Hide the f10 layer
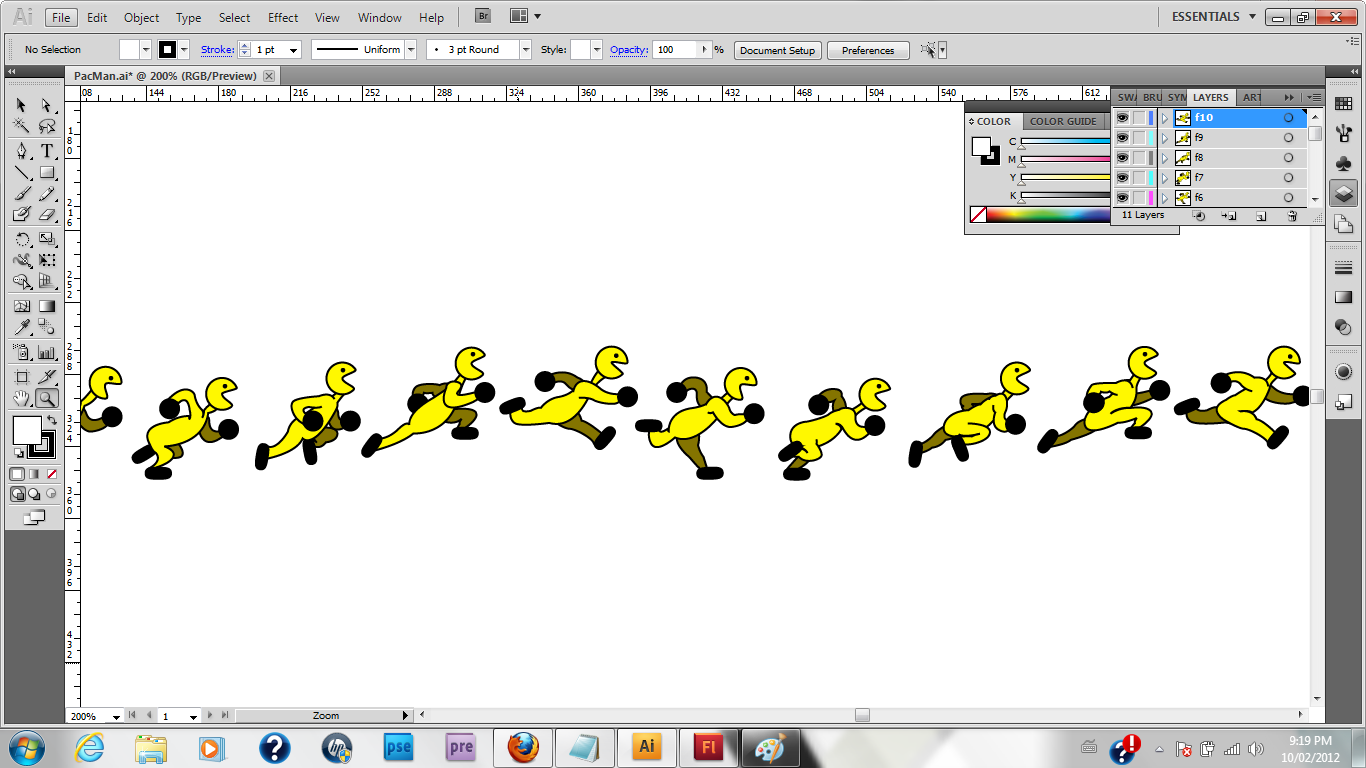Image resolution: width=1366 pixels, height=768 pixels. pos(1123,117)
